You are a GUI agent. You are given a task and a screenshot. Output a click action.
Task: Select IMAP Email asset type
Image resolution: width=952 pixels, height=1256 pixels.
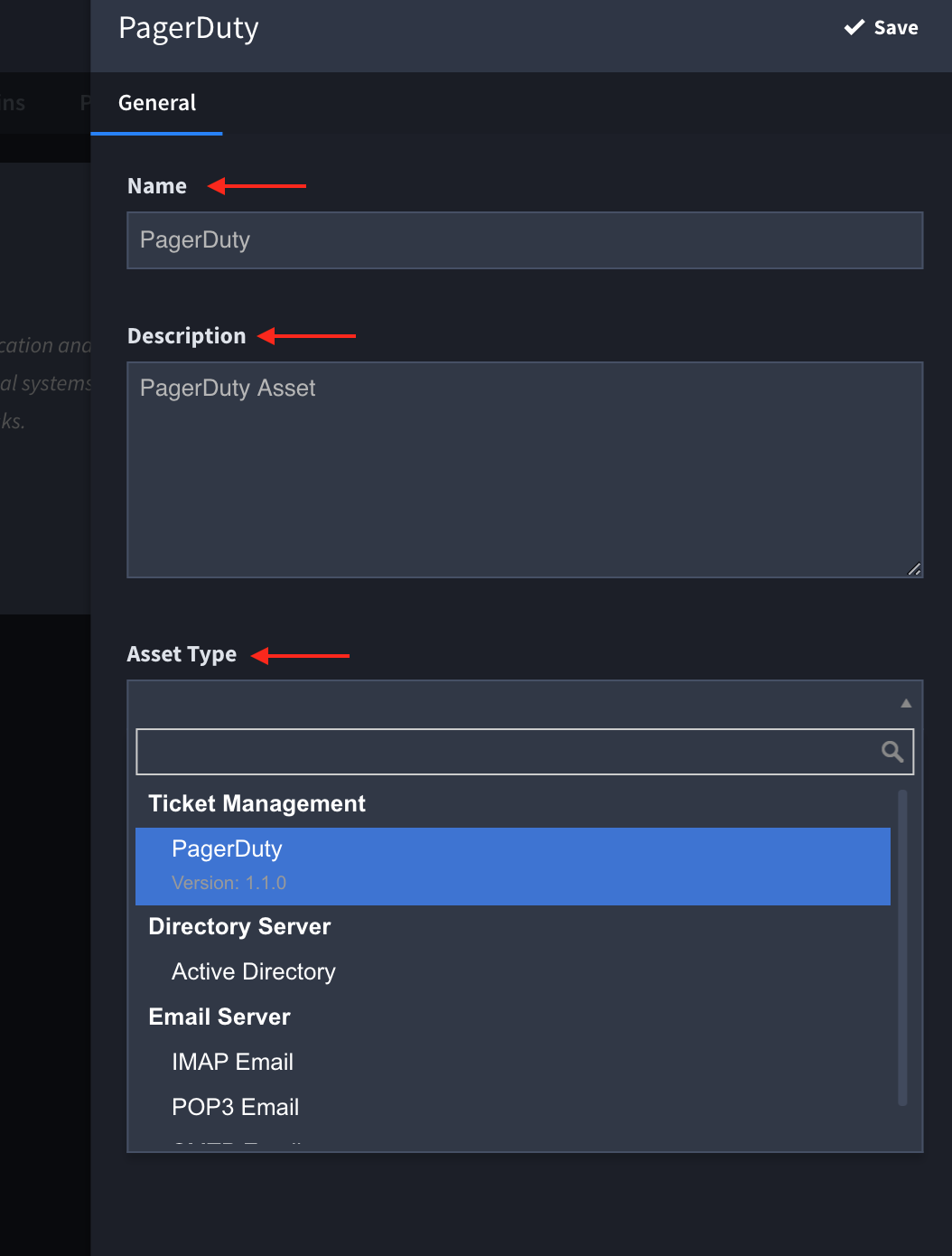tap(233, 1062)
